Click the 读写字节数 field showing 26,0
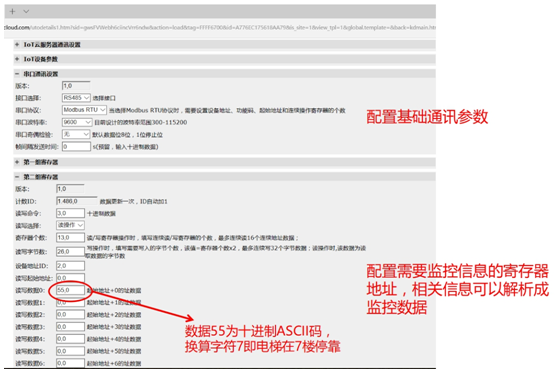 click(70, 252)
